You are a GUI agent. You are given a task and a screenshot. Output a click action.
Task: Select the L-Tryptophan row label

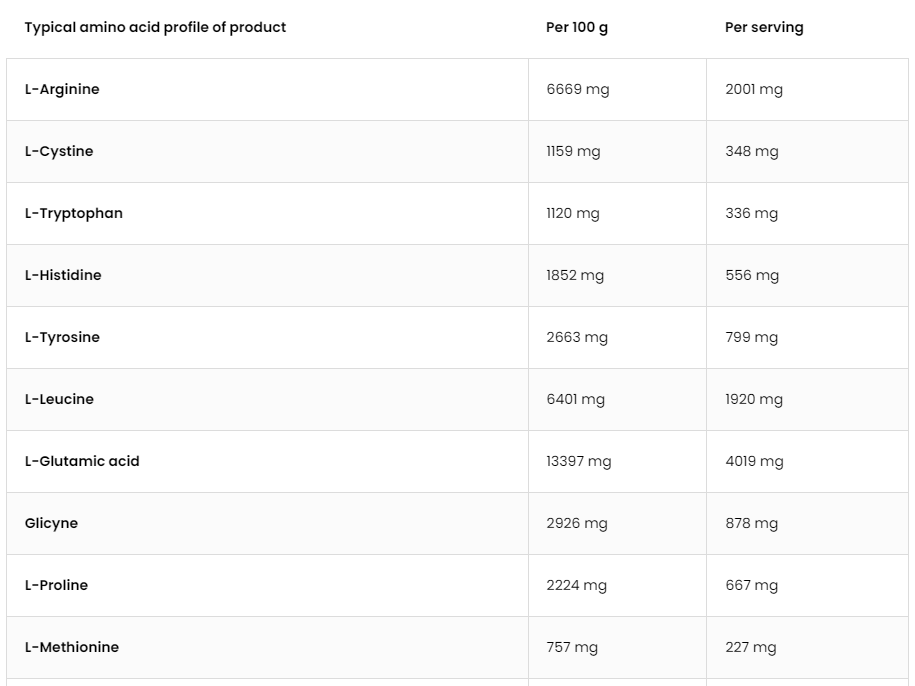point(74,213)
